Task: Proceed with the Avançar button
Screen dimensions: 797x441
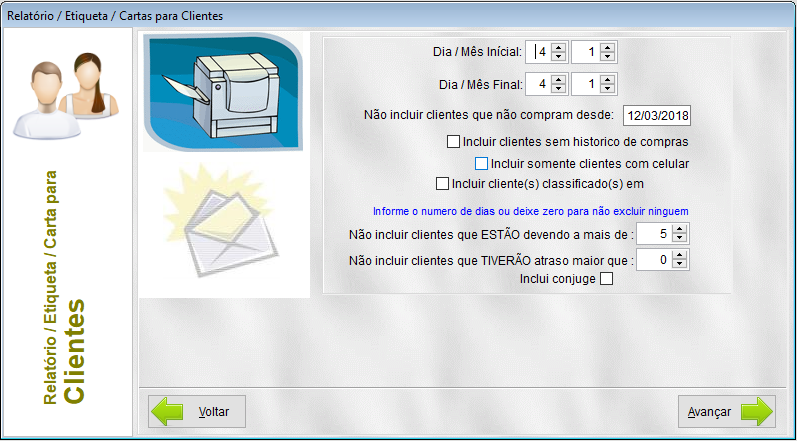Action: tap(727, 412)
